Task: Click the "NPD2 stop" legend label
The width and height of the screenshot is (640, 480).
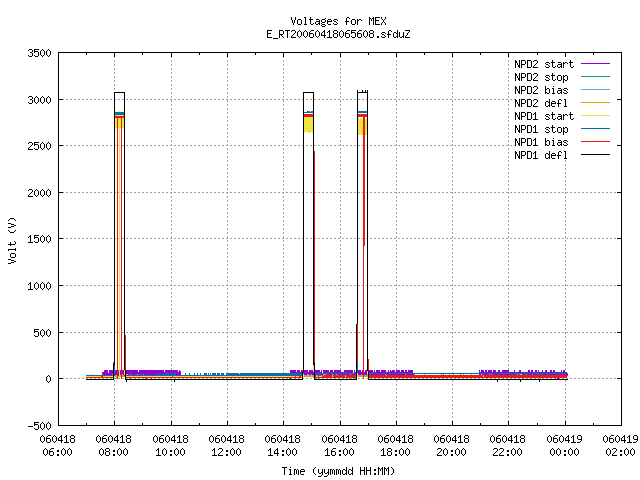Action: point(541,77)
